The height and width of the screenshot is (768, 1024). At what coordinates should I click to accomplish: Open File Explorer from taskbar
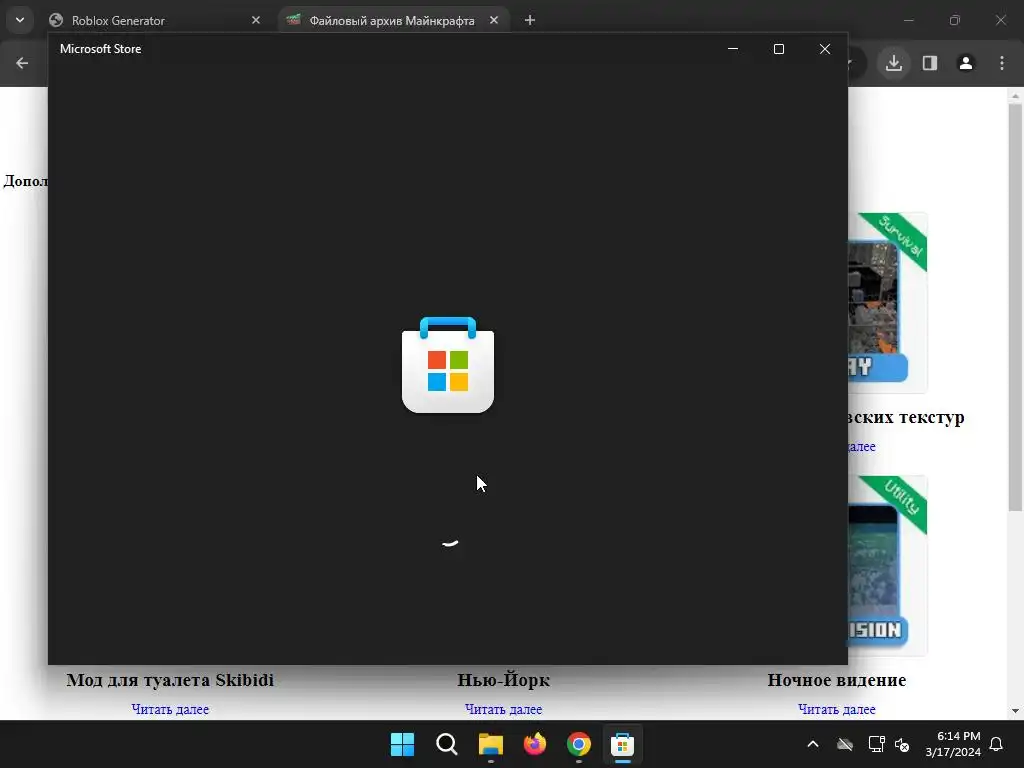coord(490,744)
